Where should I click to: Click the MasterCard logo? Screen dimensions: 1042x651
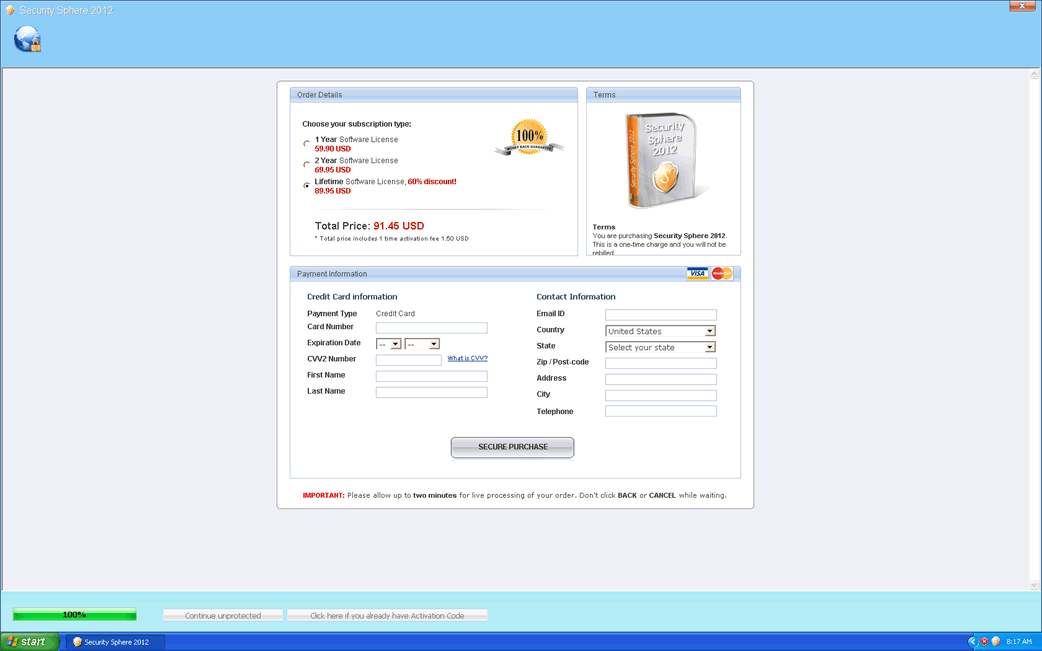point(723,273)
